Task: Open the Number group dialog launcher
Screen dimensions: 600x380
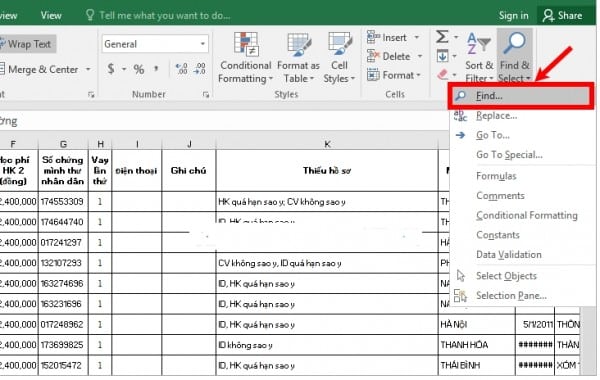Action: coord(206,95)
